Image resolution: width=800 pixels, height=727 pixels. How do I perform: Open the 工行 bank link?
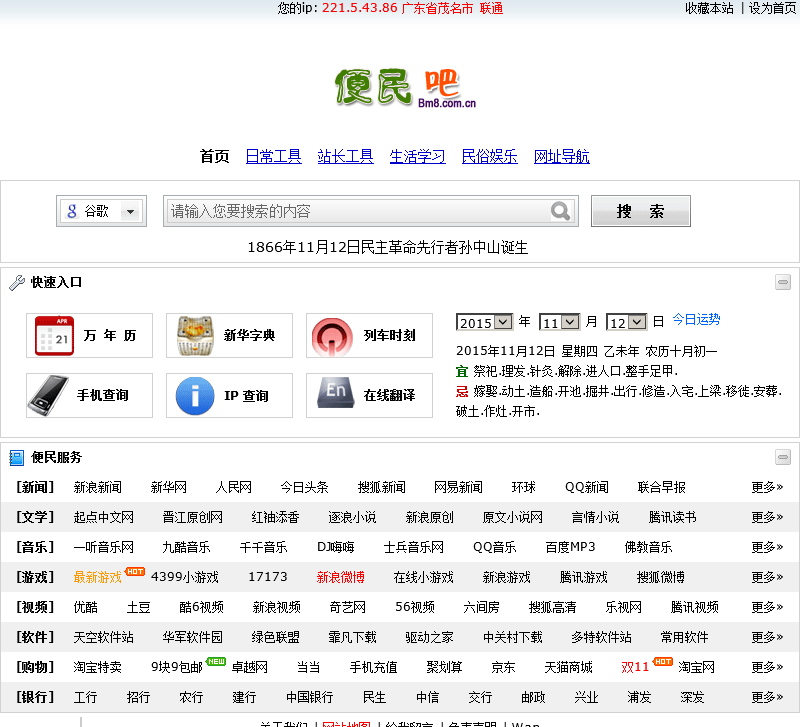85,697
